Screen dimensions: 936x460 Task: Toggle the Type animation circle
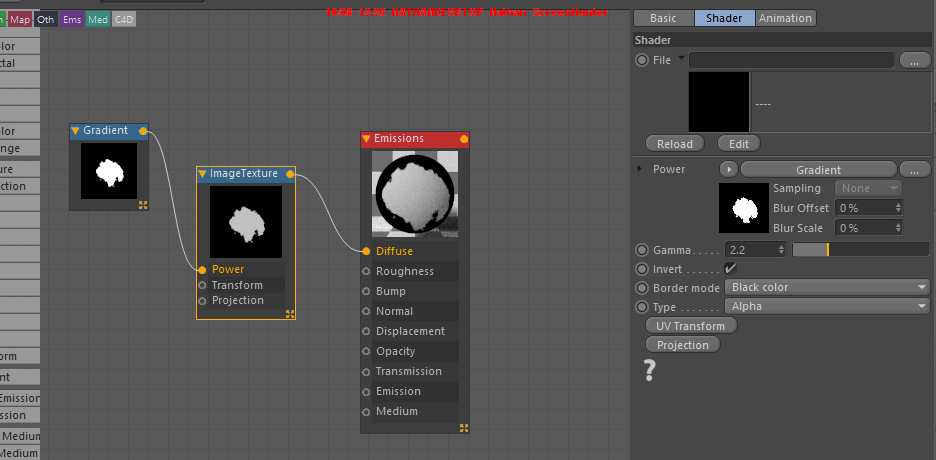642,307
